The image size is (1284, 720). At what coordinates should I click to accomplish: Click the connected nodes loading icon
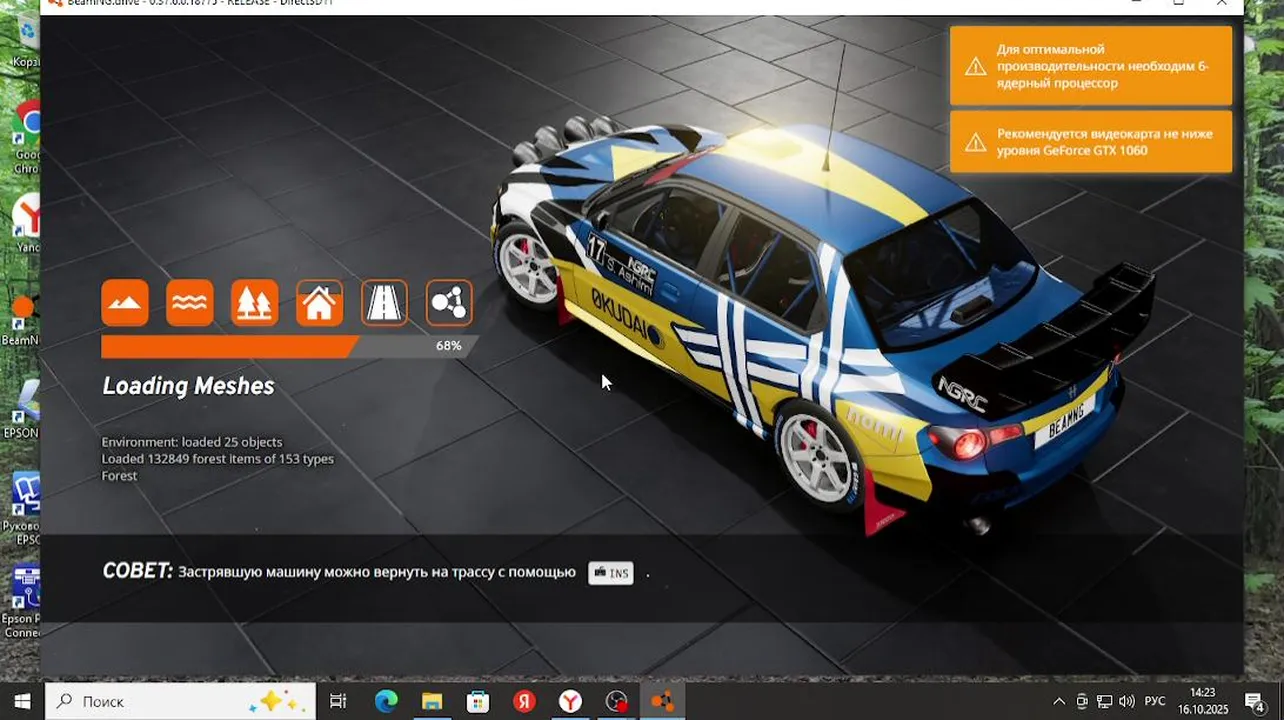[449, 303]
